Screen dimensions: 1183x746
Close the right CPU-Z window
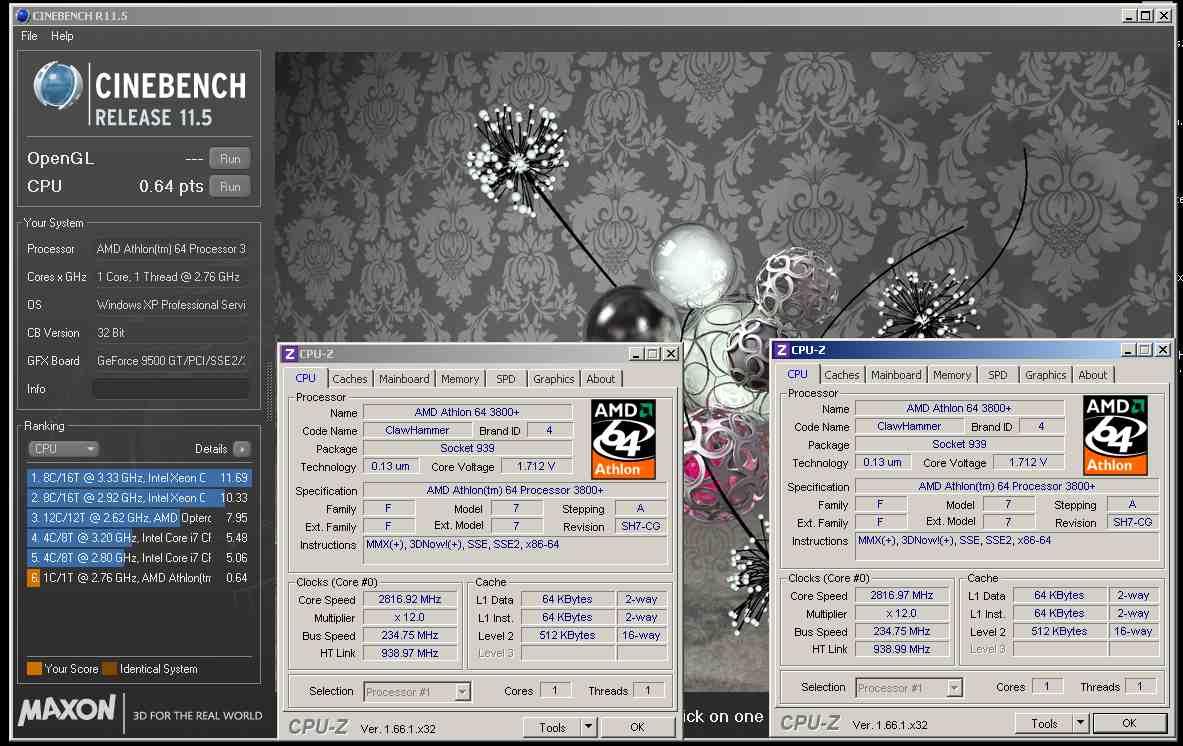[1163, 350]
